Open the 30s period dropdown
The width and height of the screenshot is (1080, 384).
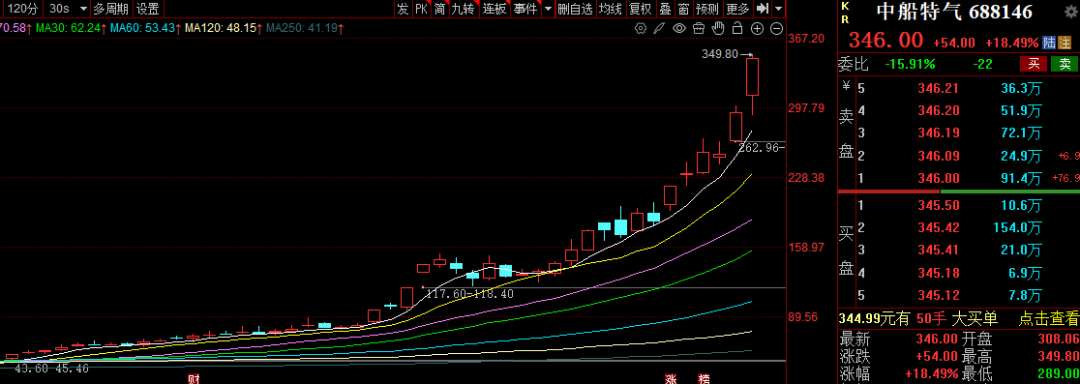tap(69, 9)
